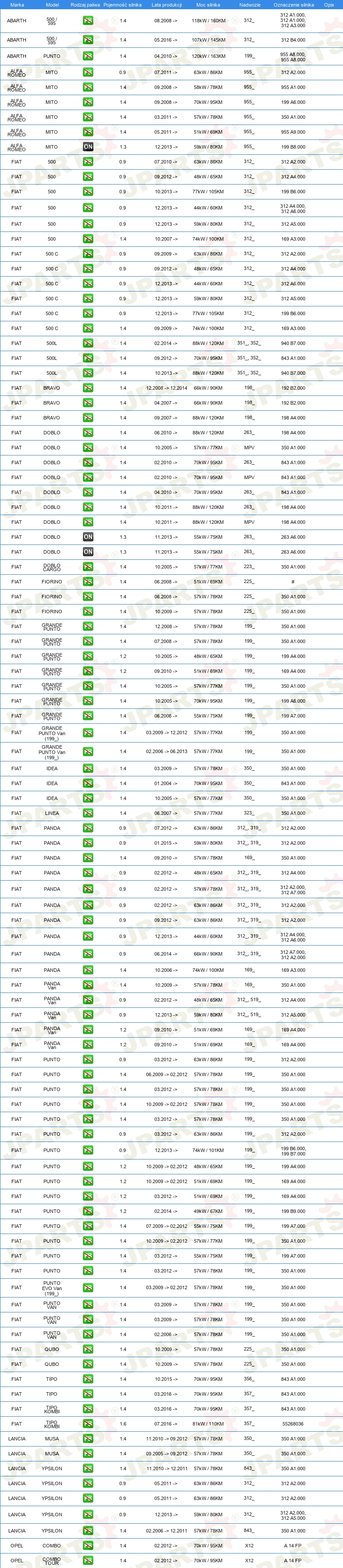This screenshot has height=1568, width=343.
Task: Select the '199 B8.000' engine code cell
Action: click(x=293, y=147)
